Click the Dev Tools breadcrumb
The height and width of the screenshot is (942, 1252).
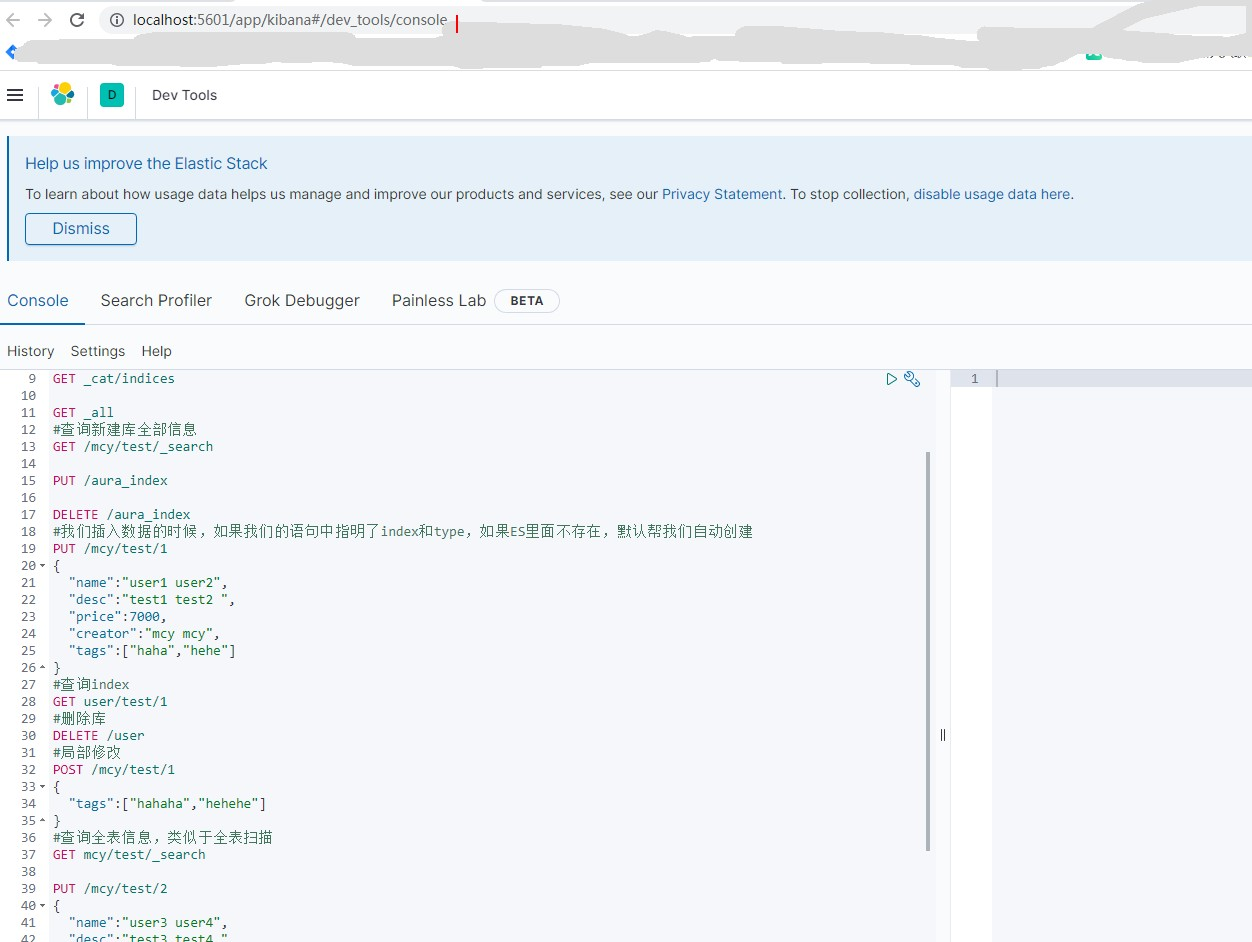(x=184, y=95)
